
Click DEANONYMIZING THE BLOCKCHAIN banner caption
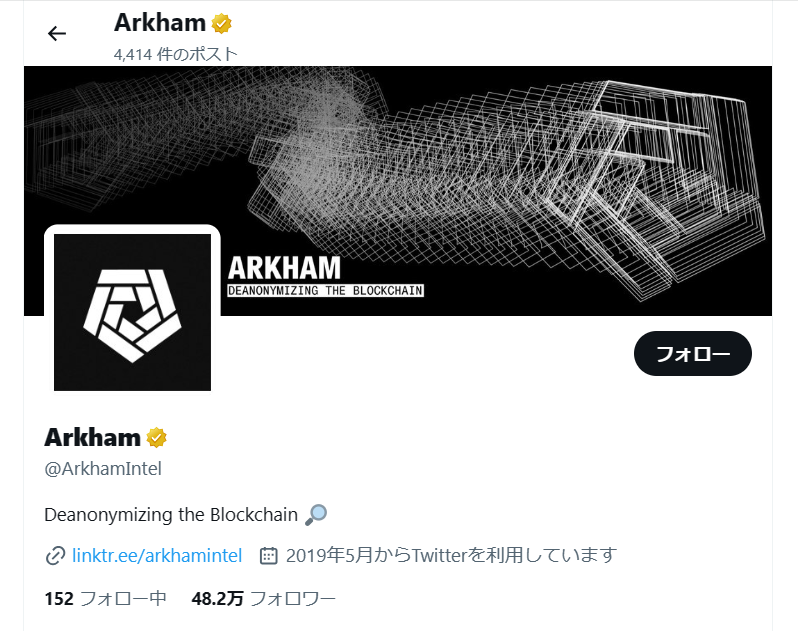point(325,291)
